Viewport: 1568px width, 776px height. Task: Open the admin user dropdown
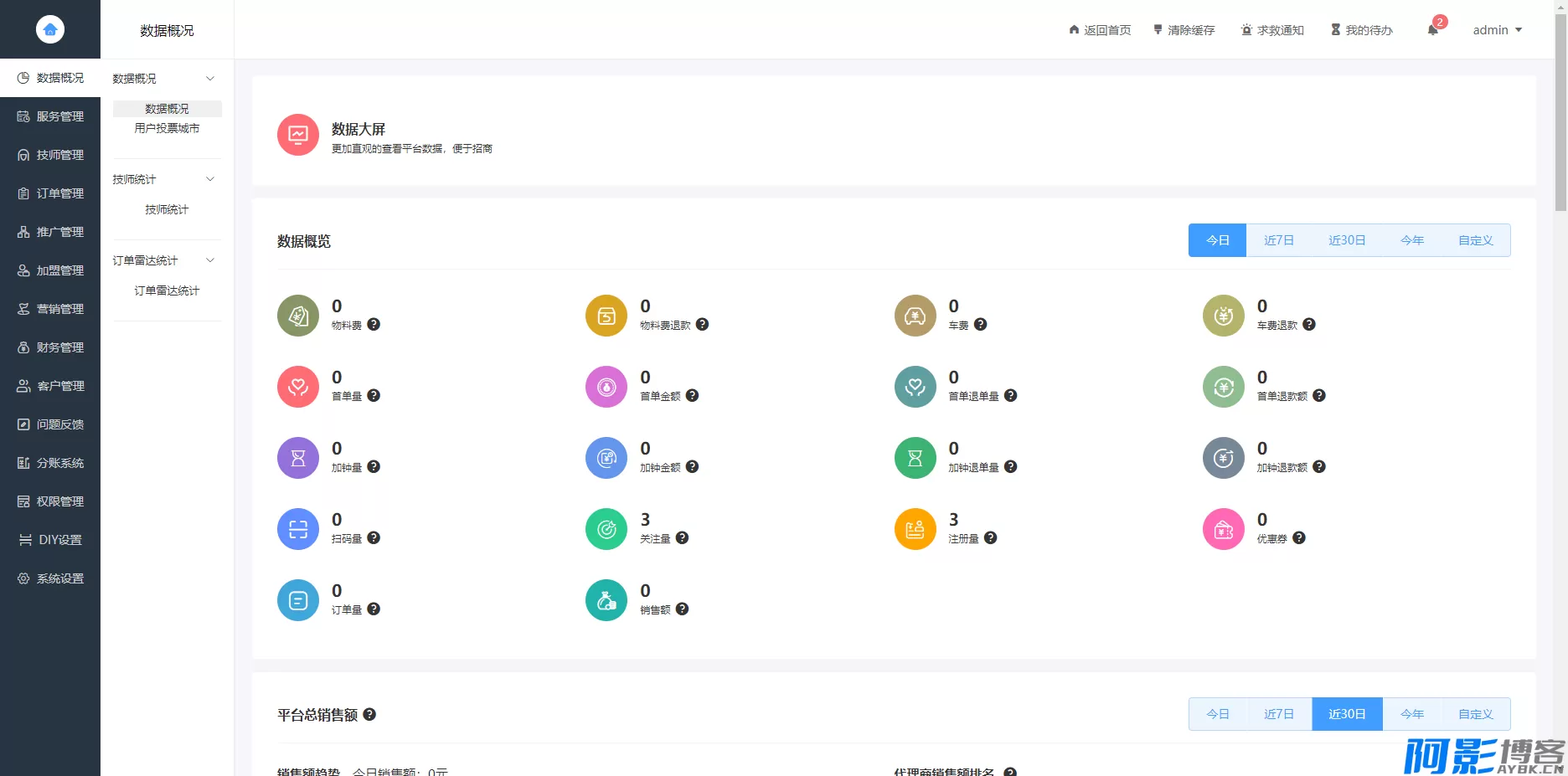(1497, 30)
